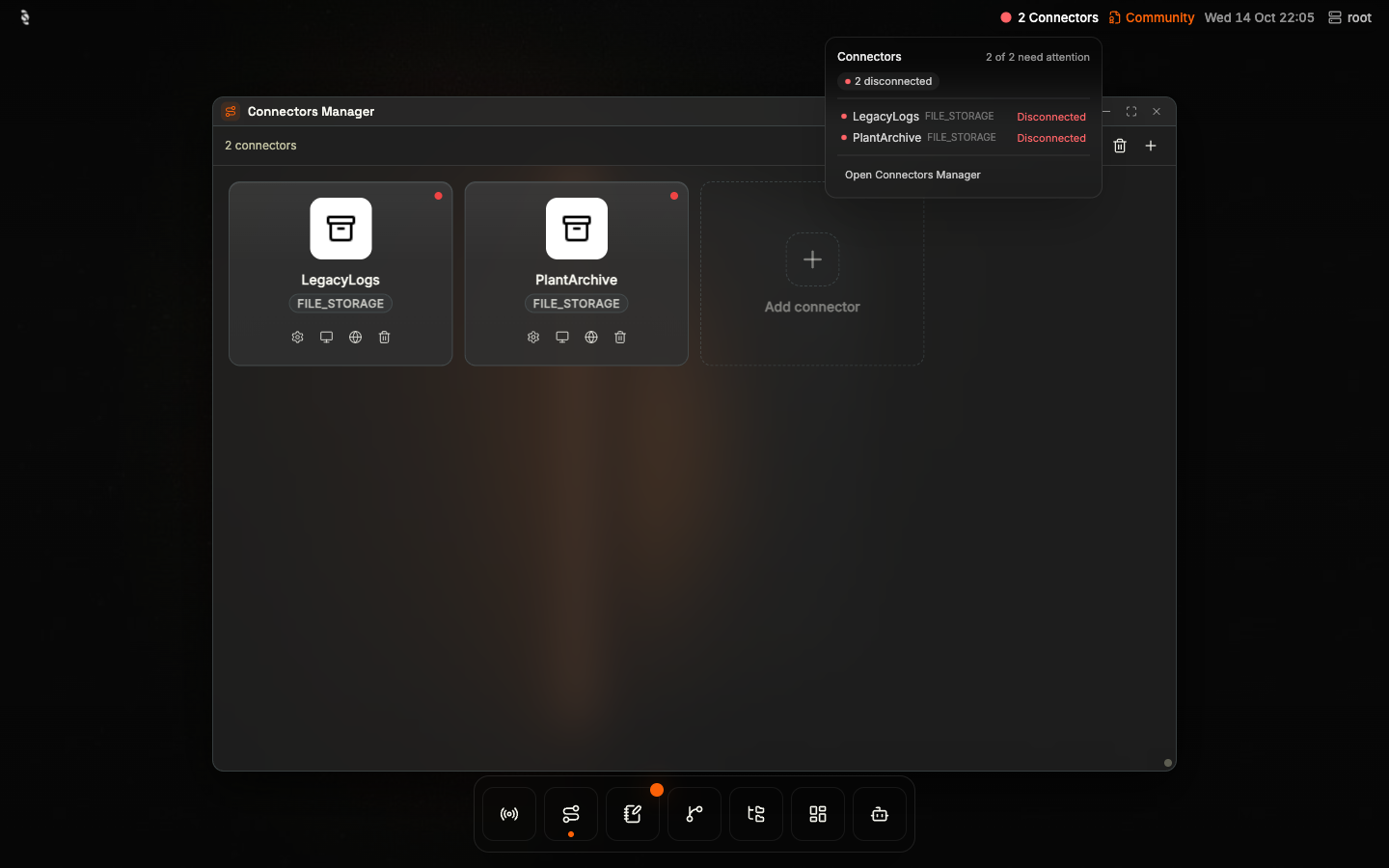Click the date and time in top bar
Screen dimensions: 1389x868
click(x=1259, y=17)
